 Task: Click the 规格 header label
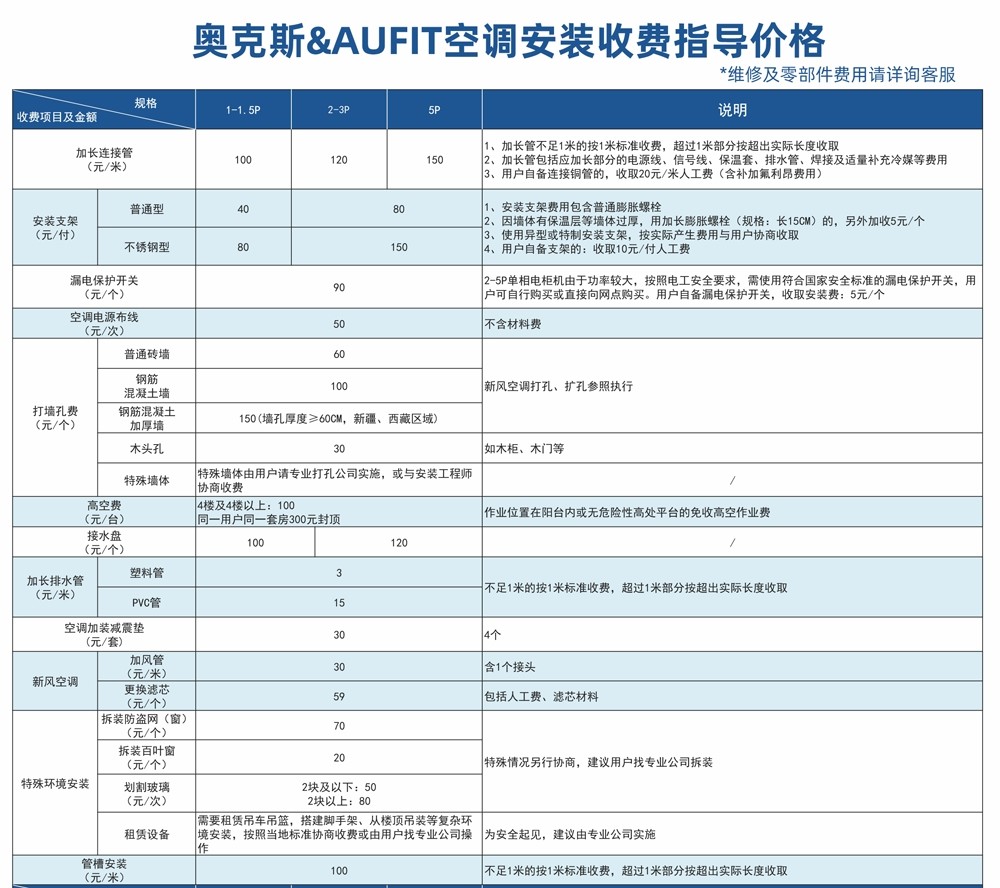pos(145,103)
